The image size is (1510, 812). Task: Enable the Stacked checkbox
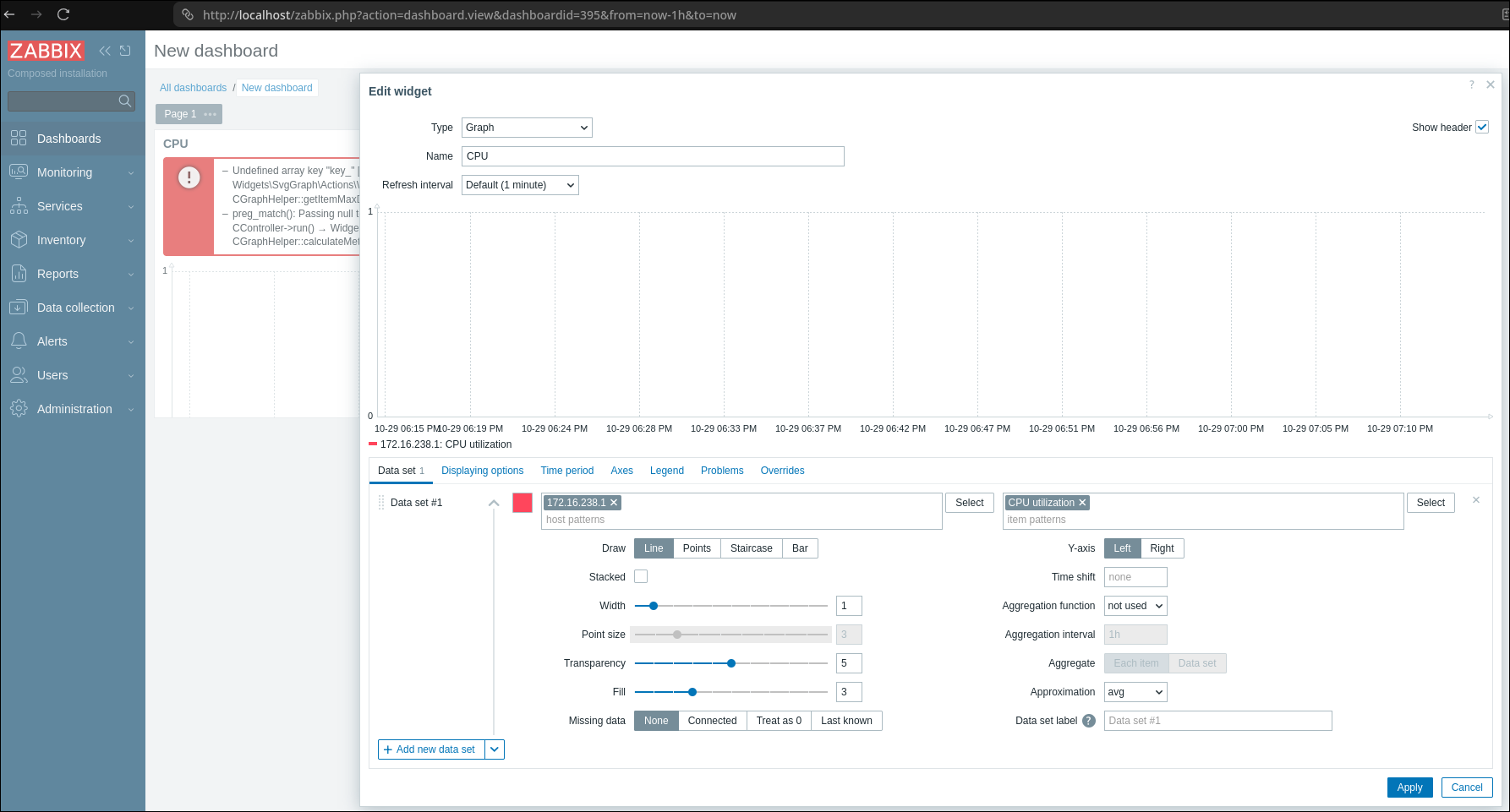click(x=641, y=577)
